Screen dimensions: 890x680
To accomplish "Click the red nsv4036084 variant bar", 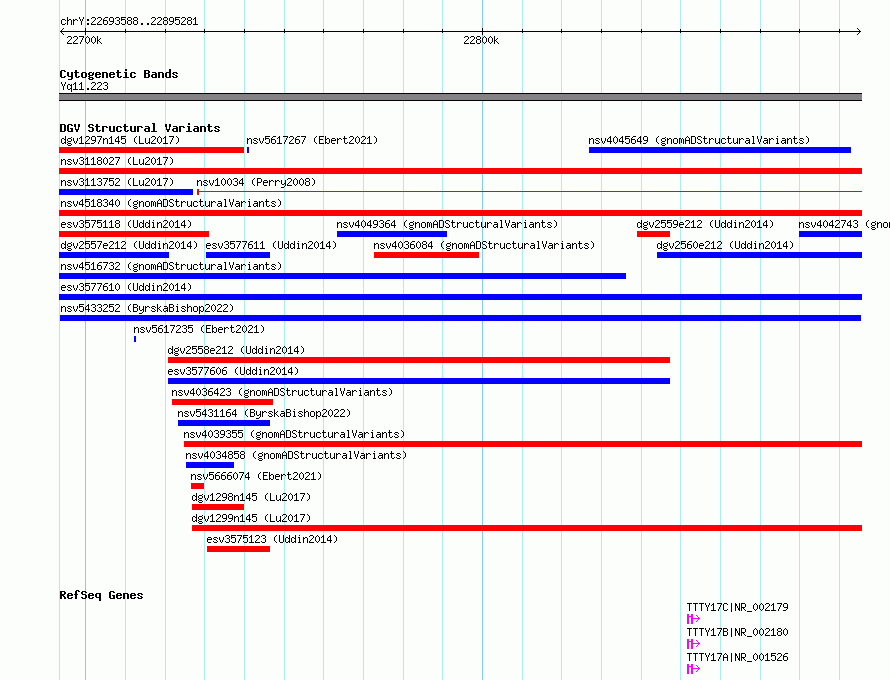I will pos(426,255).
